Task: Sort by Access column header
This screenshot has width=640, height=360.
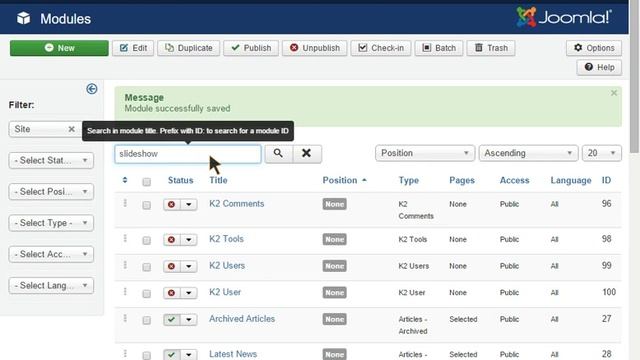Action: (x=514, y=180)
